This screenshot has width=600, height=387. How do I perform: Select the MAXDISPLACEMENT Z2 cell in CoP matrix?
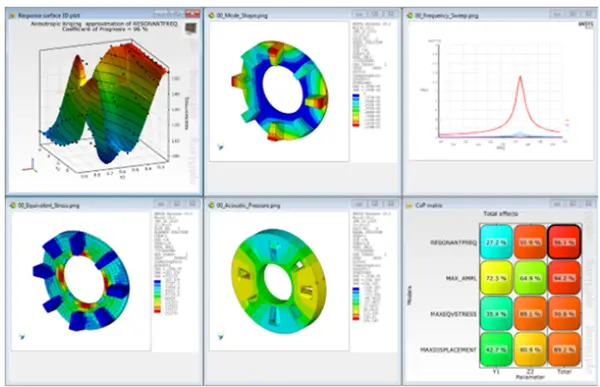pyautogui.click(x=530, y=349)
